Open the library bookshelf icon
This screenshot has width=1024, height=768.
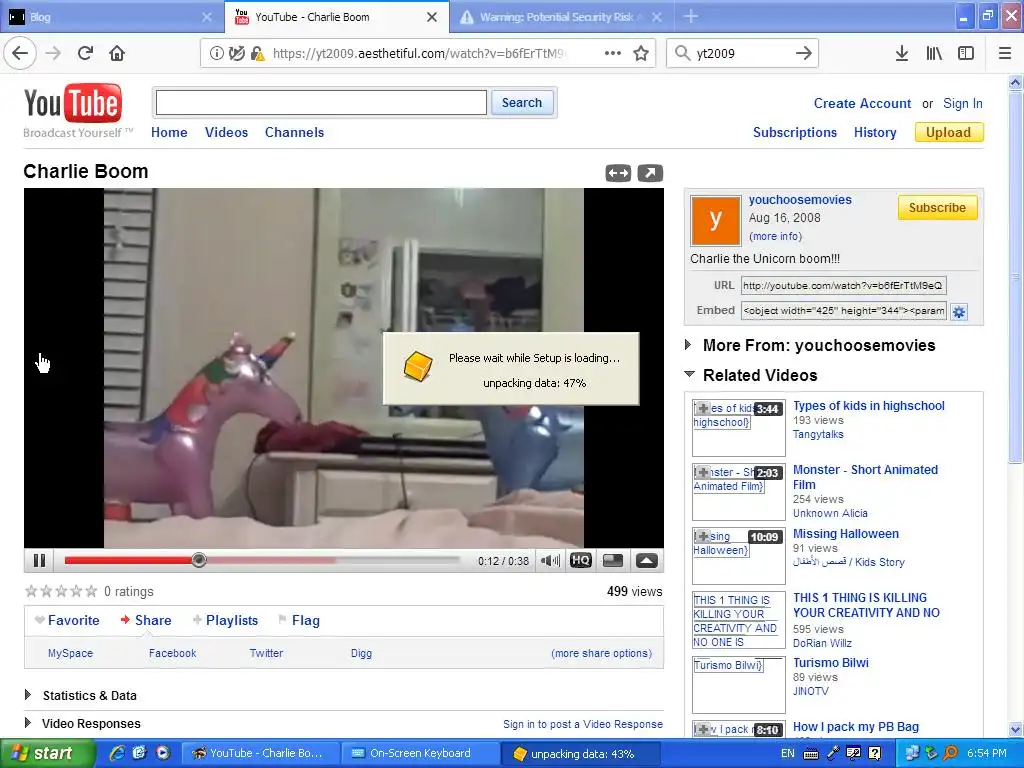click(934, 54)
